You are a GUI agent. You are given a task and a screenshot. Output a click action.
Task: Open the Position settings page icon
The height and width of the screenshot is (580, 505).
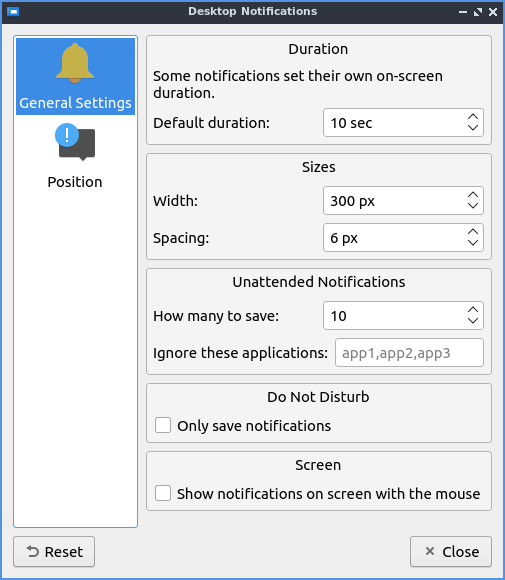[x=75, y=142]
